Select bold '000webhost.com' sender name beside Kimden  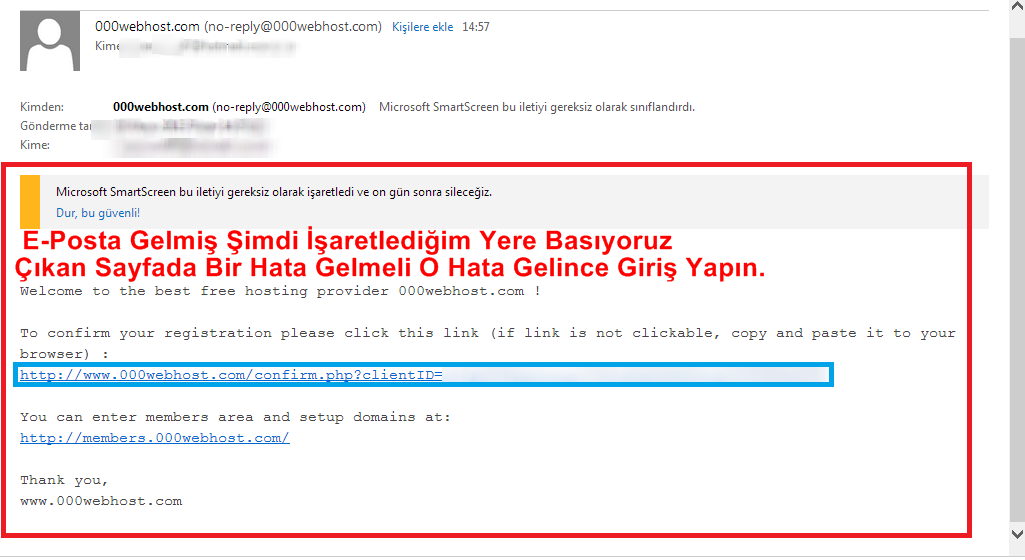[x=161, y=107]
